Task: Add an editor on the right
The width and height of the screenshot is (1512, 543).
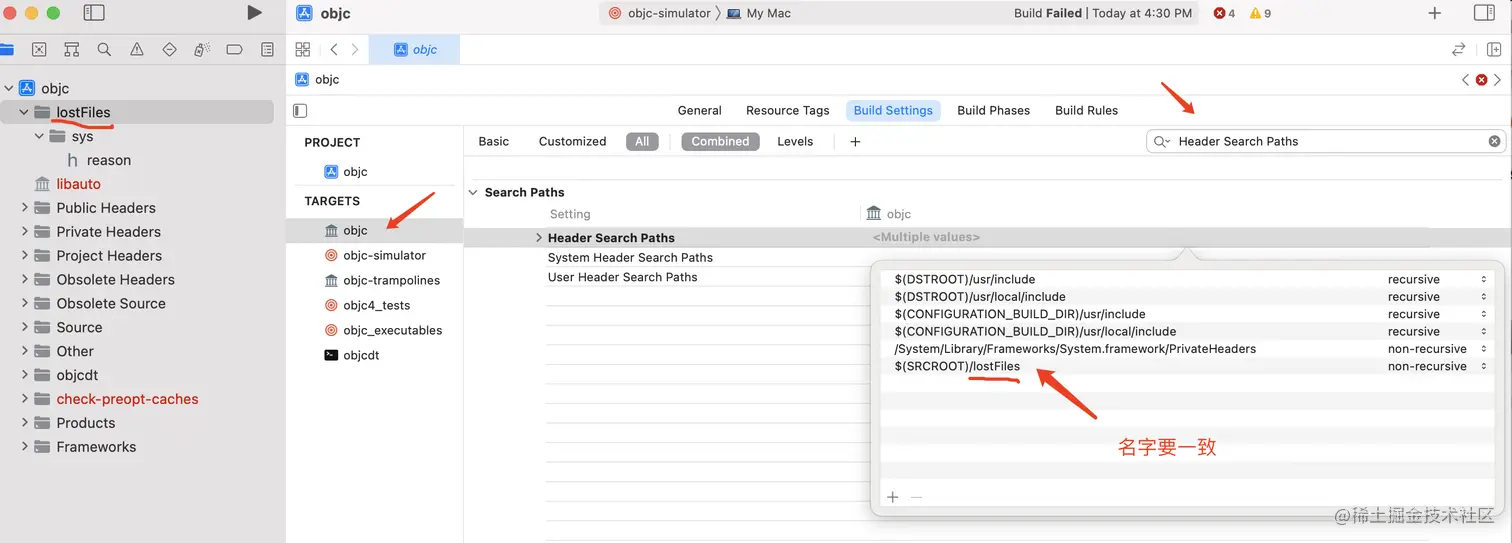Action: tap(1494, 49)
